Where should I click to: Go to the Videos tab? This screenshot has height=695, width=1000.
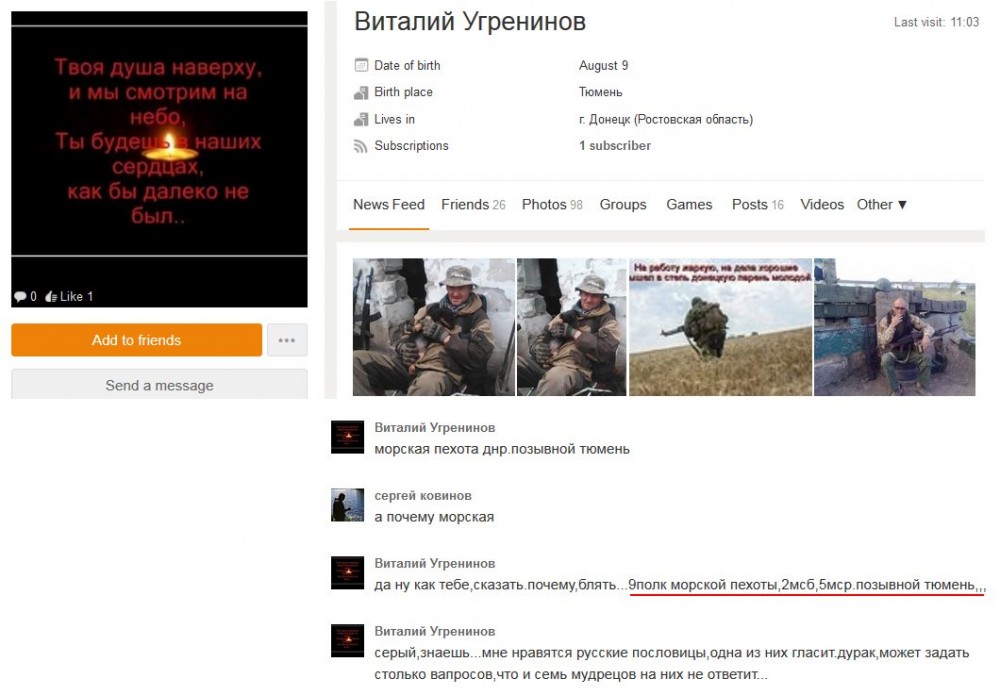point(821,205)
